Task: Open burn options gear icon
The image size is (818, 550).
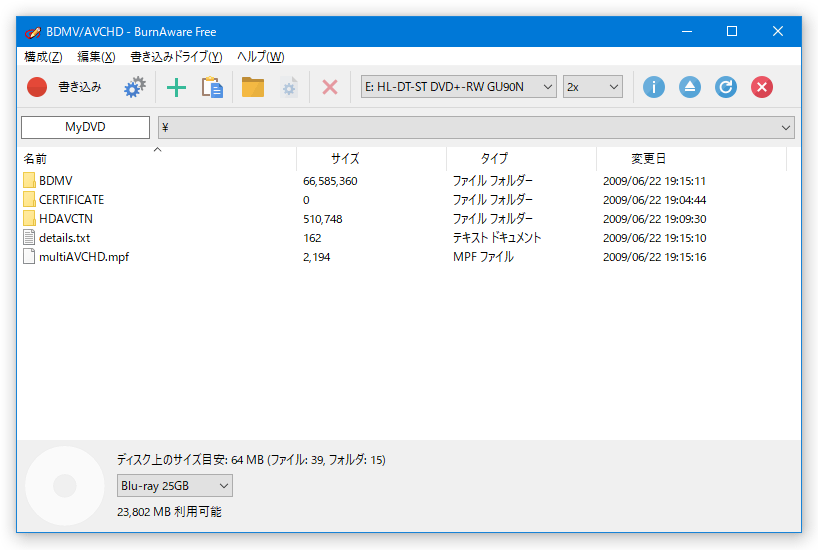Action: coord(135,87)
